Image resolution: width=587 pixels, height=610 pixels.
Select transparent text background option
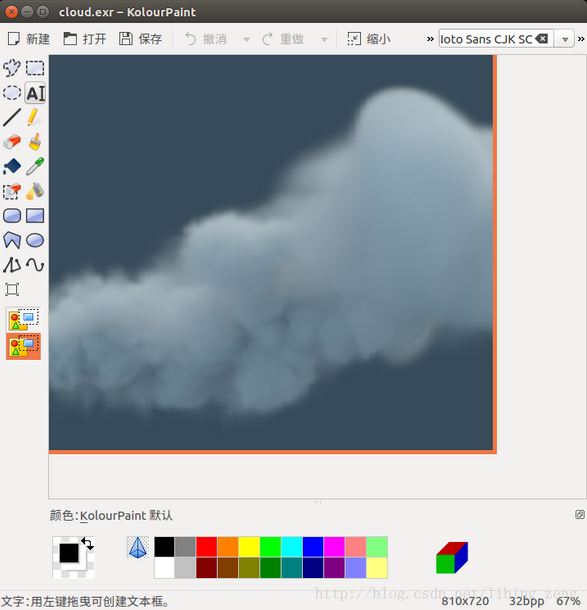point(23,346)
